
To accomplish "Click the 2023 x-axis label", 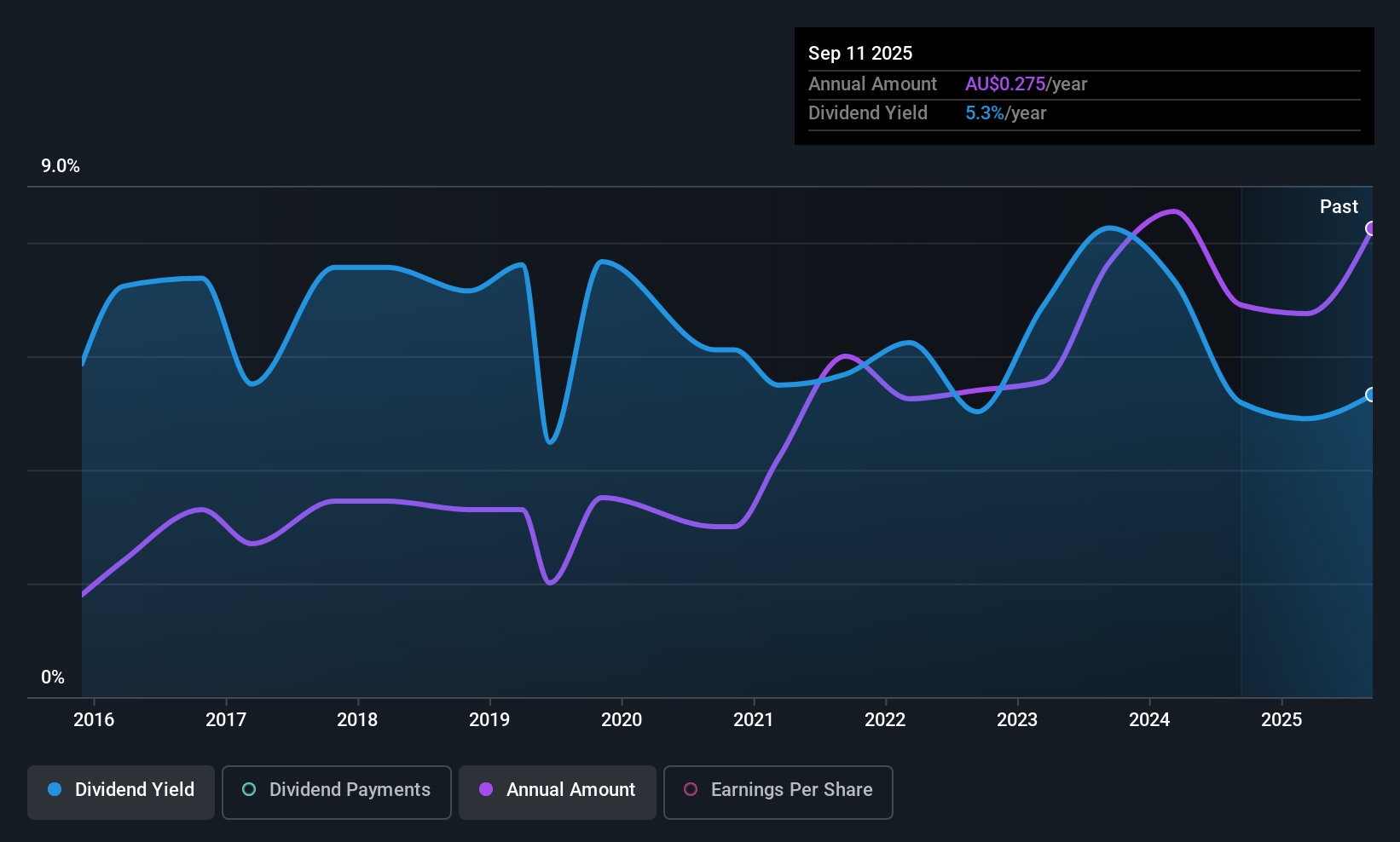I will click(1017, 720).
